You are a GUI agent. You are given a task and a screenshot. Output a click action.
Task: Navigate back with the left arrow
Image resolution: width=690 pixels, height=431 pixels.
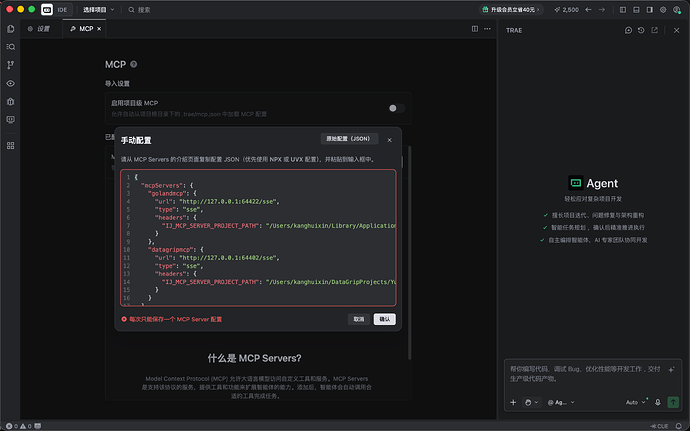588,10
